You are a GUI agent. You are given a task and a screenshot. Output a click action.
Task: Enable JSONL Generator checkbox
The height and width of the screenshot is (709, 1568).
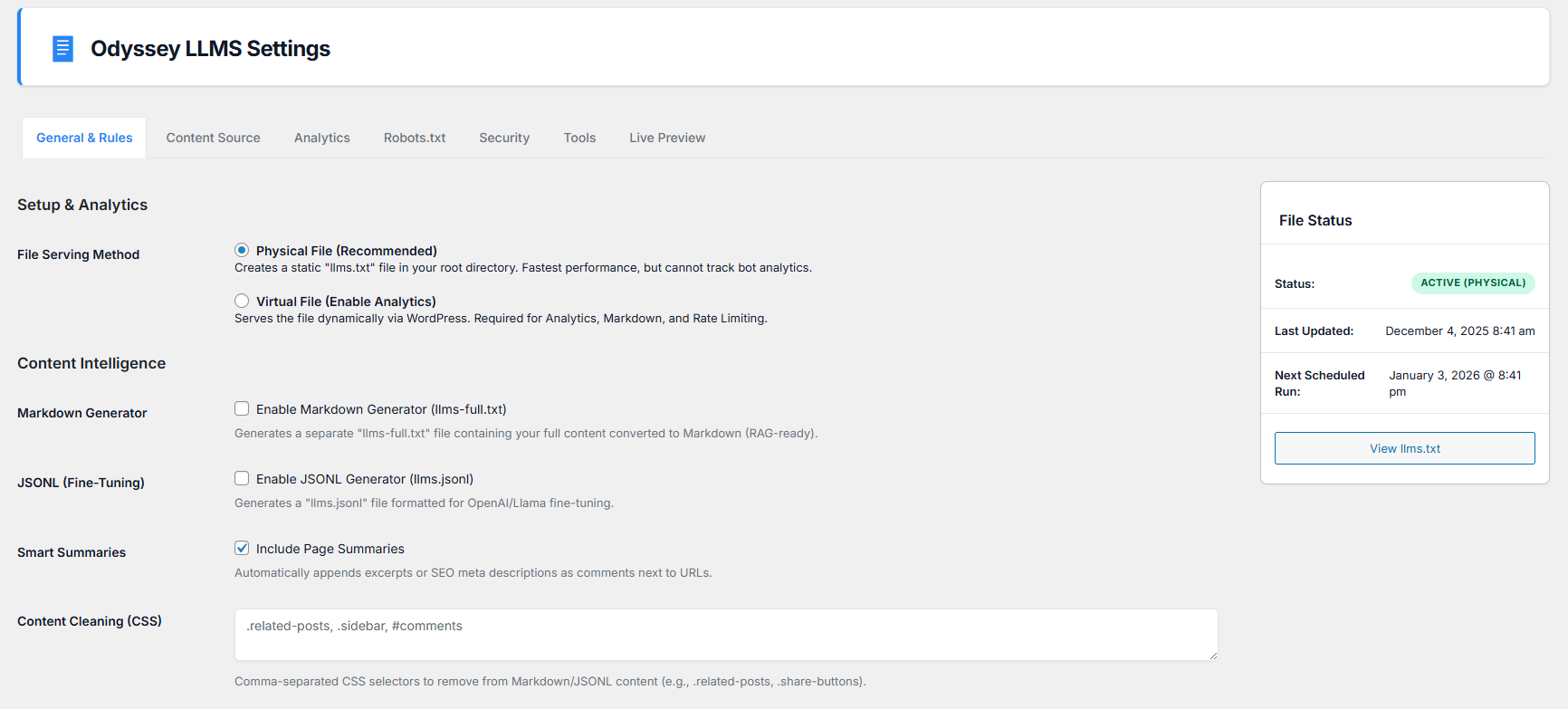click(242, 478)
